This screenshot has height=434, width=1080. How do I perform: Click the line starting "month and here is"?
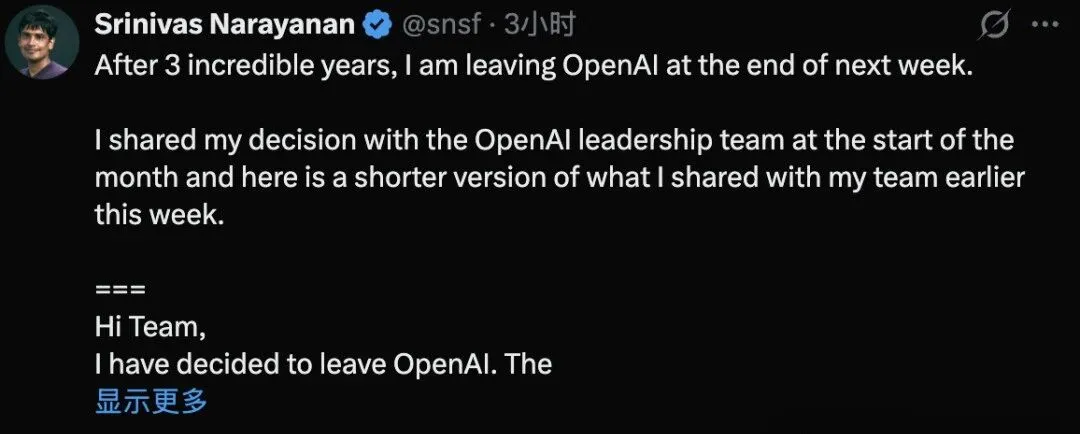click(x=560, y=177)
